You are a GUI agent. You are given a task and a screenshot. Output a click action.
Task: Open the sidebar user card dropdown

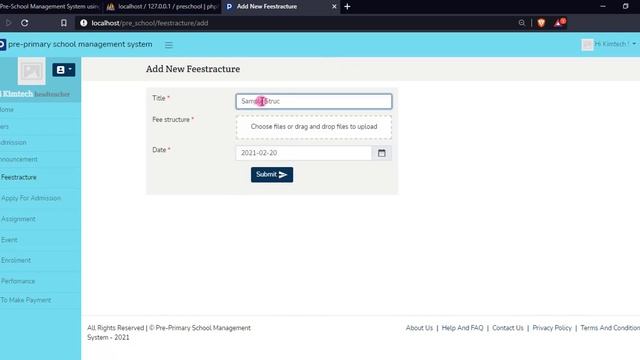pyautogui.click(x=64, y=70)
